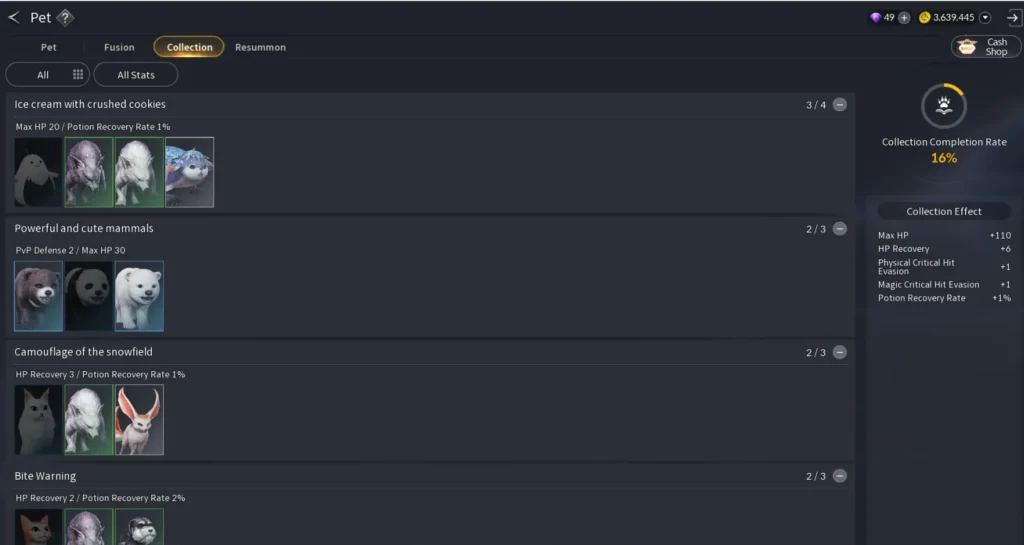Click the back arrow next to Pet
Image resolution: width=1024 pixels, height=545 pixels.
14,18
